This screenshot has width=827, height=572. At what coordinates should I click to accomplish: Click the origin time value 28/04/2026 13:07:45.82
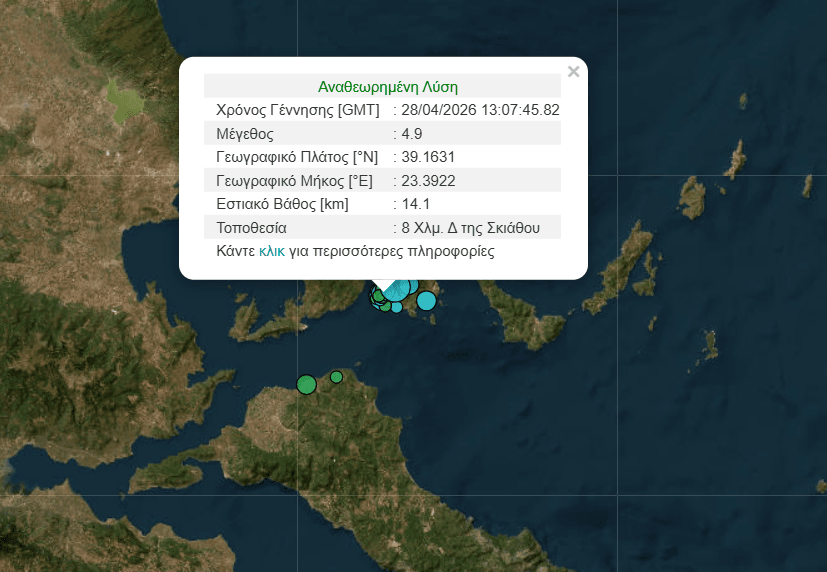pos(480,110)
